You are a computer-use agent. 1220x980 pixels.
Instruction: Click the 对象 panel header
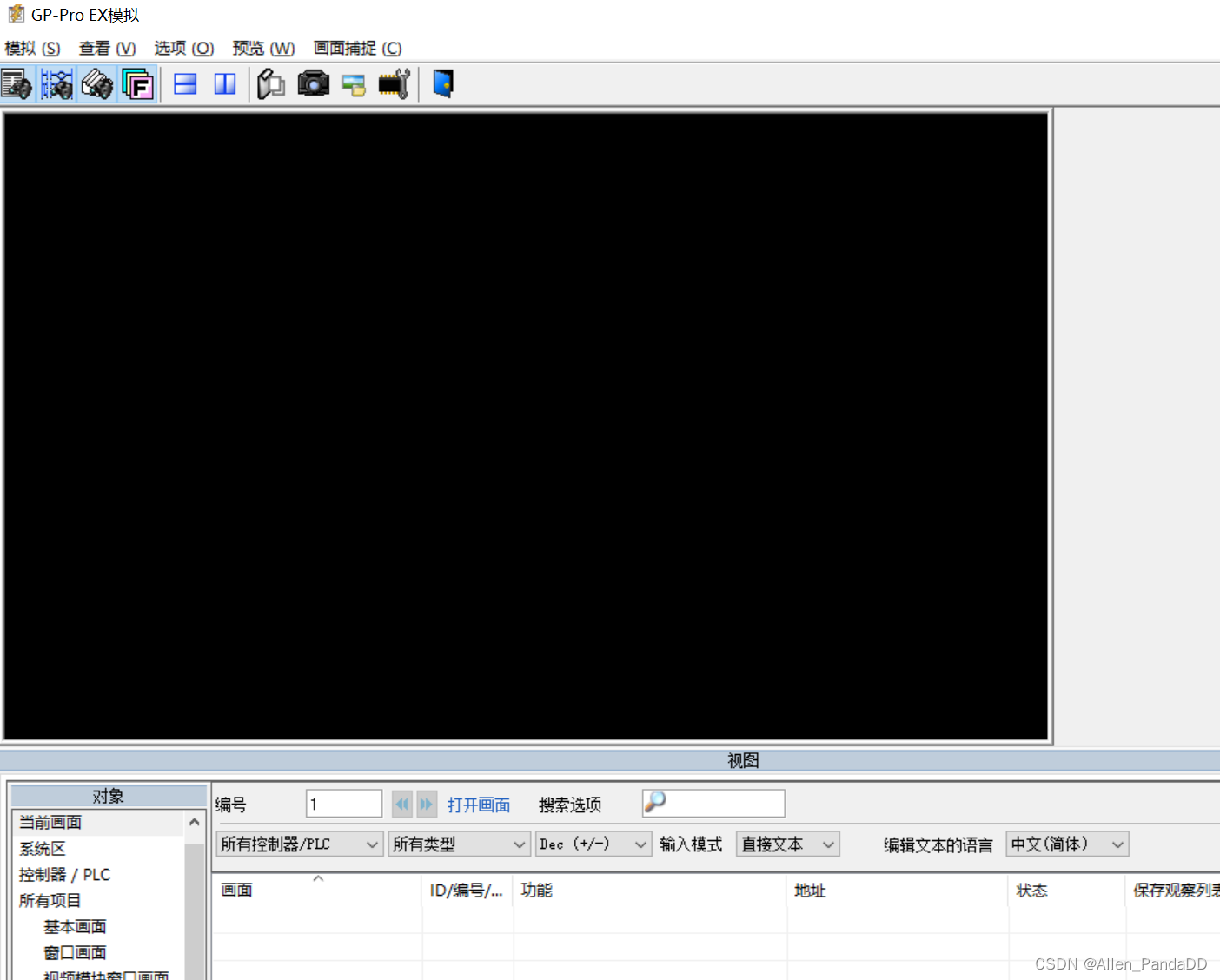pyautogui.click(x=109, y=796)
